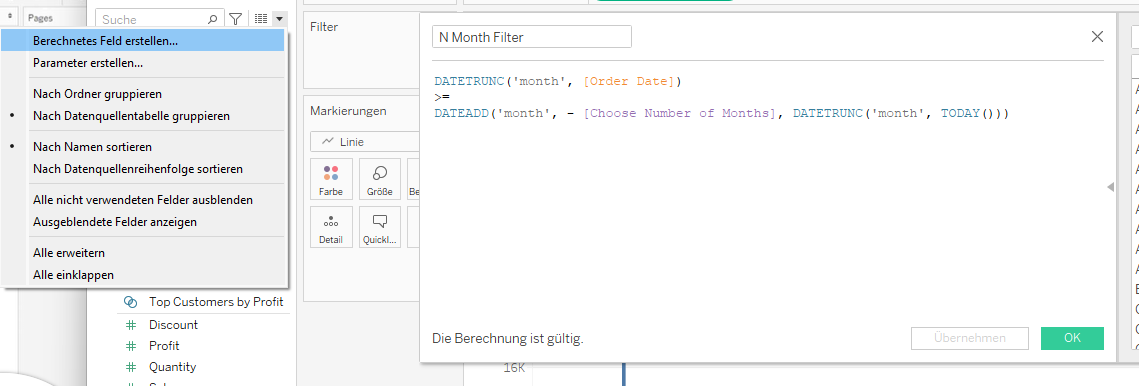Click the Quickinfo marks card icon
This screenshot has width=1139, height=386.
pyautogui.click(x=380, y=227)
